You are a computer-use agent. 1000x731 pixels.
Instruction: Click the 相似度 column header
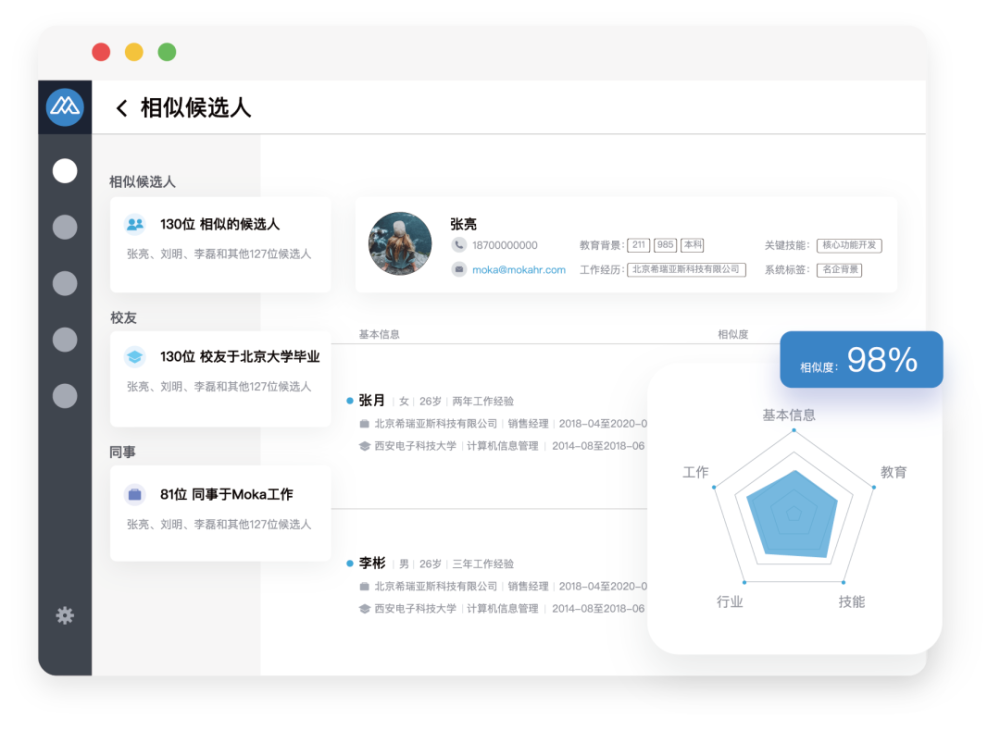(x=733, y=334)
